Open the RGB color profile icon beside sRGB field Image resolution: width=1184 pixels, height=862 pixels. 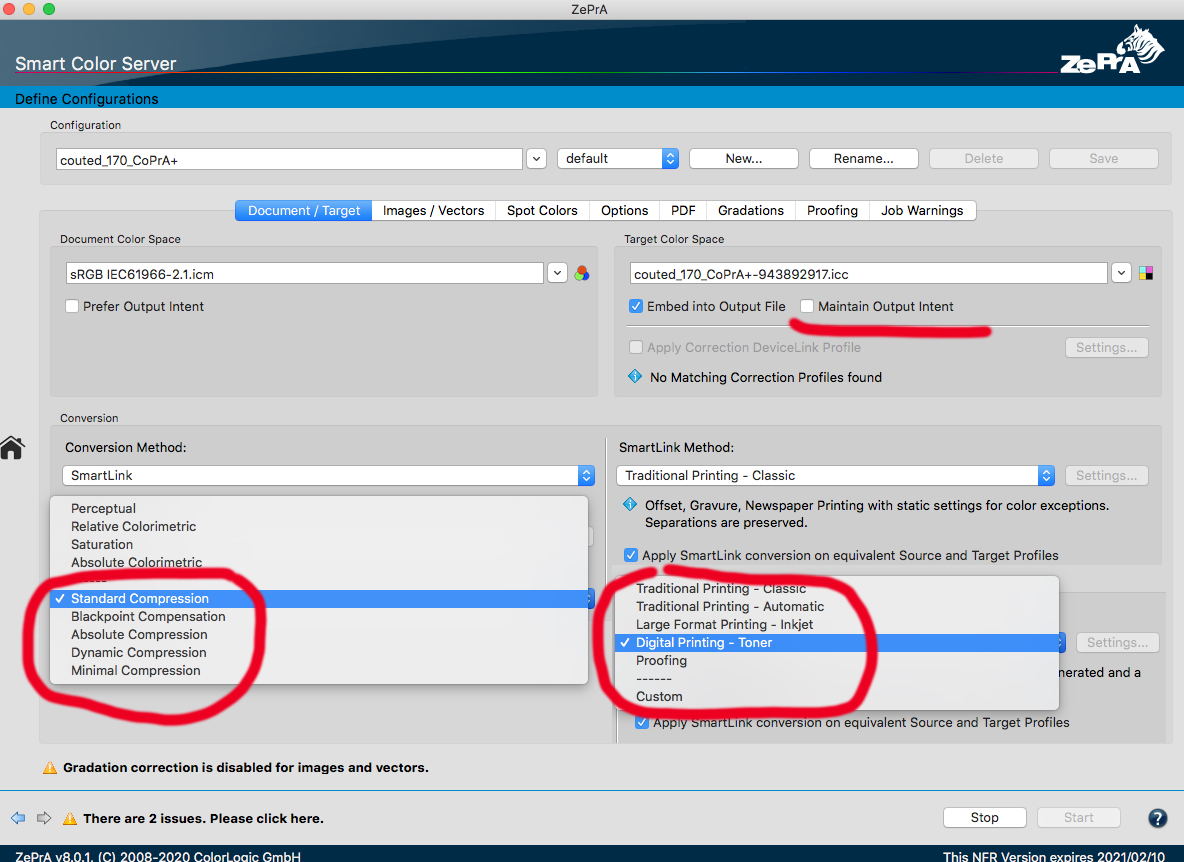point(581,273)
